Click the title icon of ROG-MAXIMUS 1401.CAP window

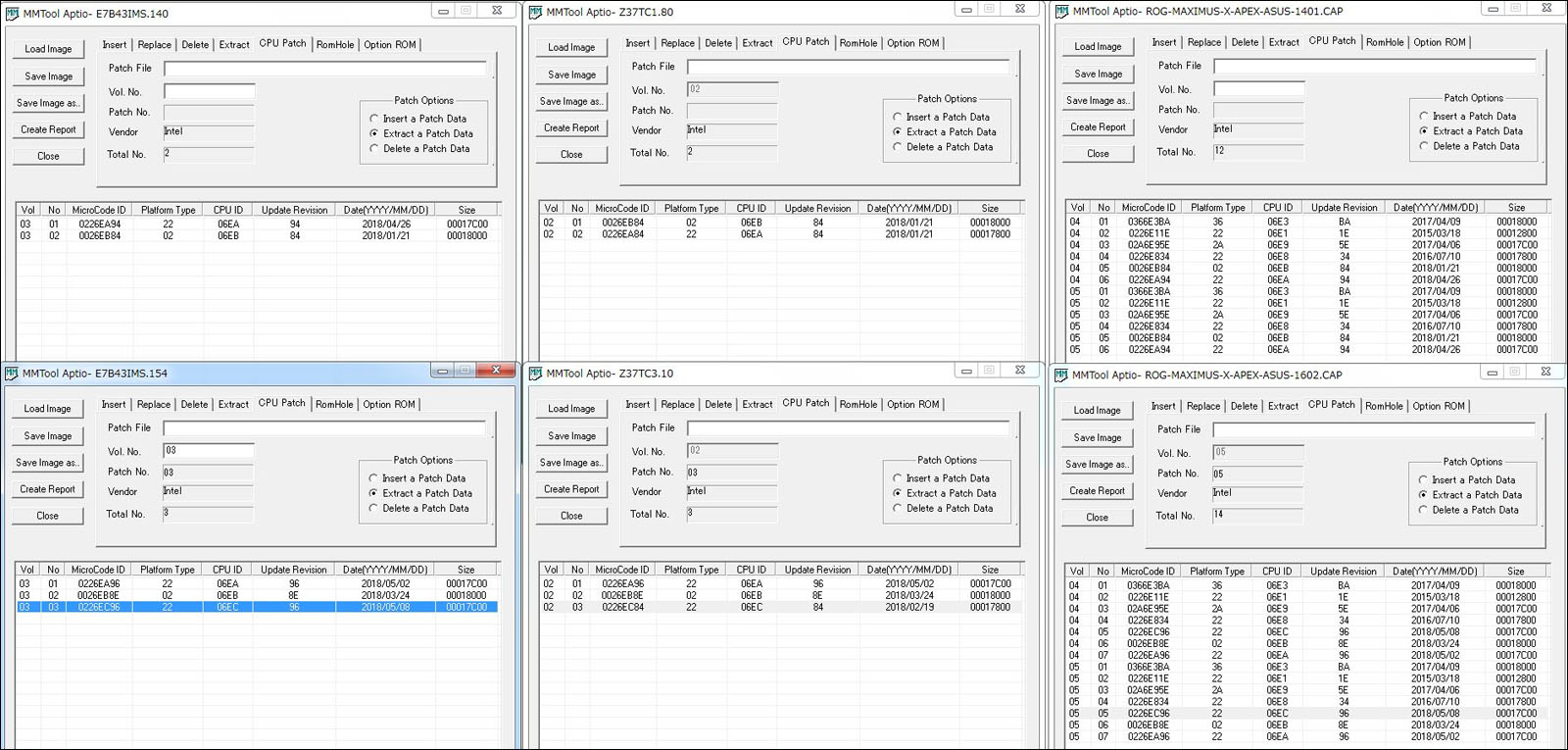(x=1061, y=12)
